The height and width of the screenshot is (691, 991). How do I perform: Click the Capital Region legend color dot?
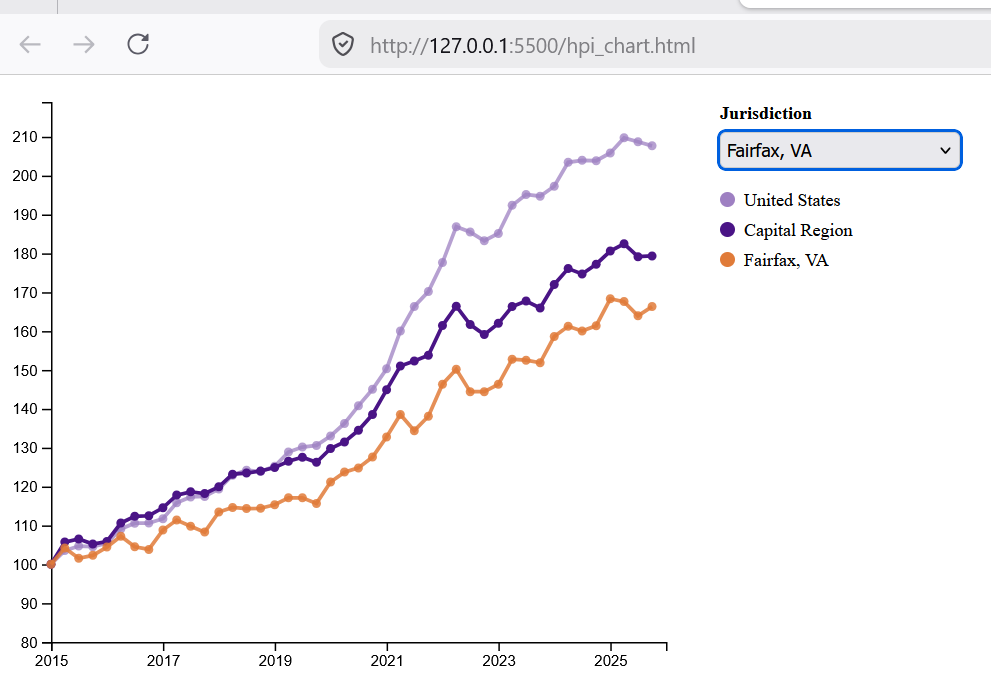(x=728, y=230)
